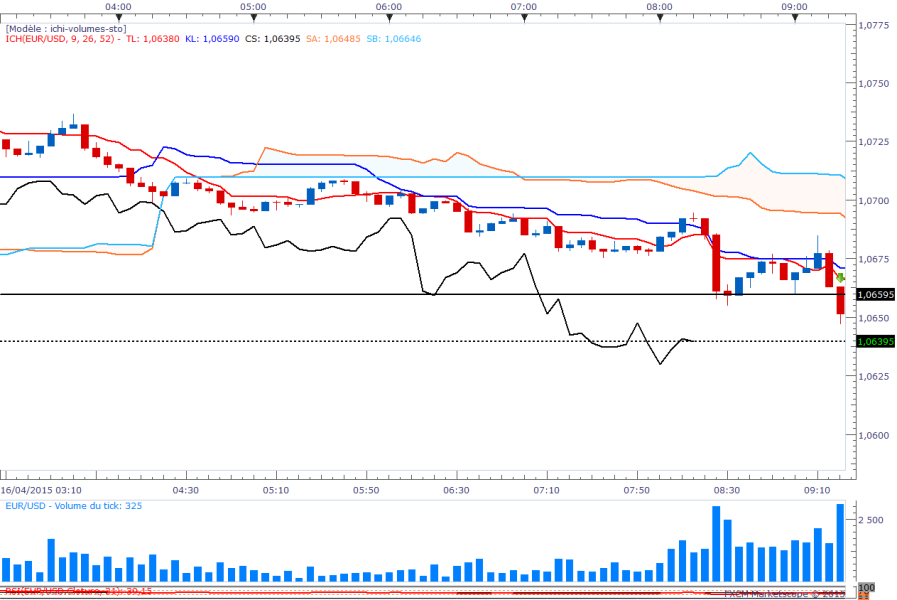Click the 09:10 bottom time label
The image size is (897, 600).
[817, 490]
